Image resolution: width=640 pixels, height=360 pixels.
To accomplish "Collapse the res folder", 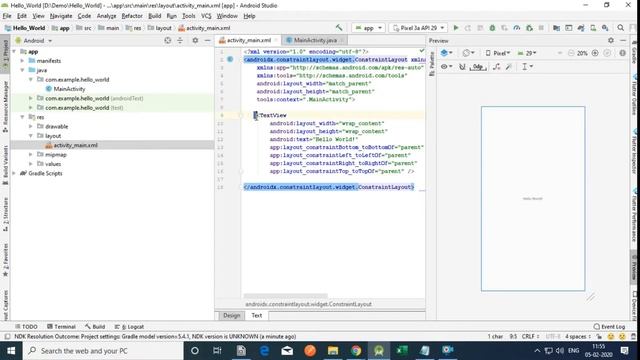I will [22, 117].
